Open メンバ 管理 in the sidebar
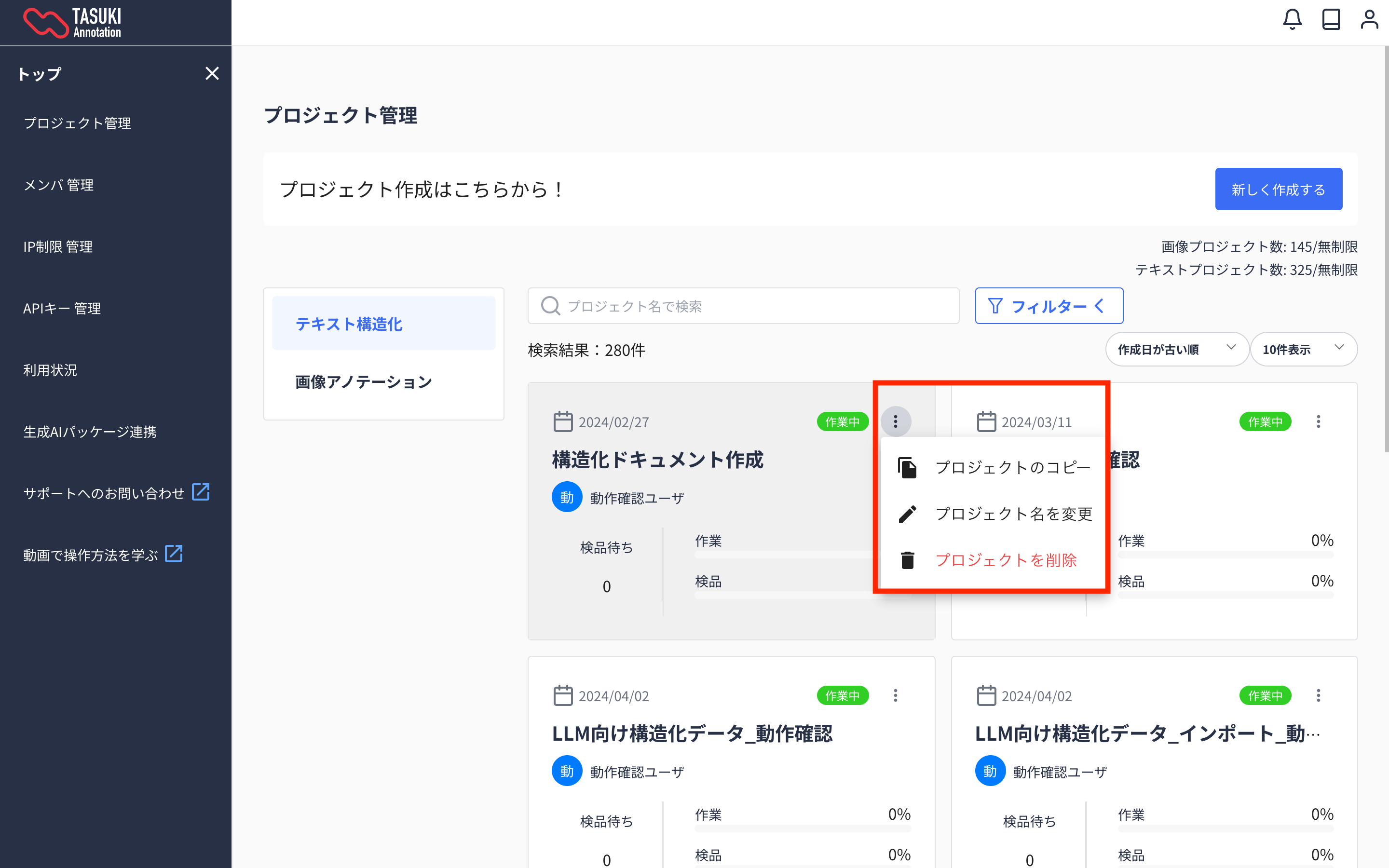Image resolution: width=1389 pixels, height=868 pixels. pos(58,185)
